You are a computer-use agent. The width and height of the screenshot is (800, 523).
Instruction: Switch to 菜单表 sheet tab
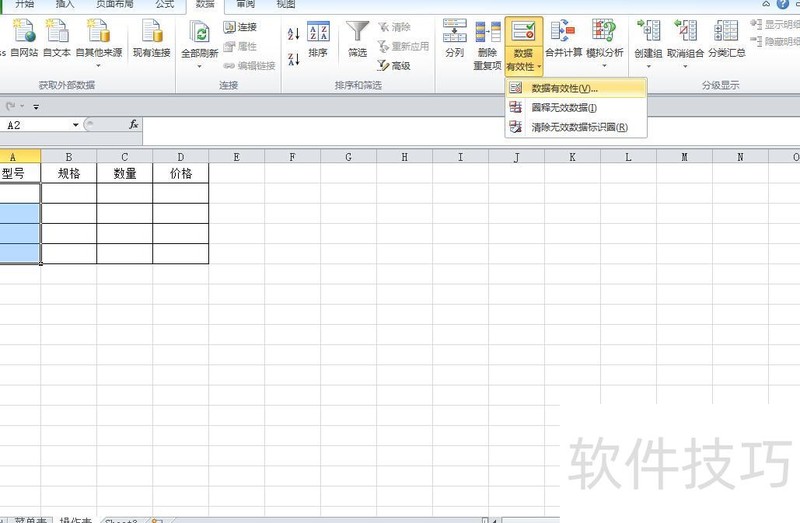[31, 520]
